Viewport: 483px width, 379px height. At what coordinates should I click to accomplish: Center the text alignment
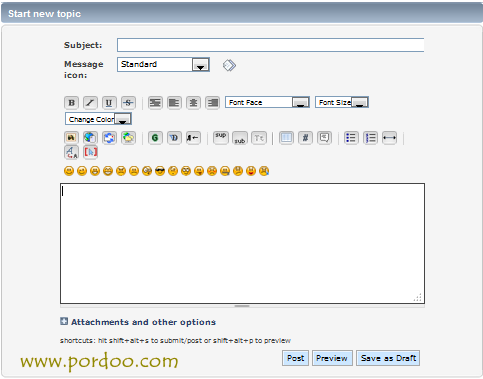tap(193, 103)
